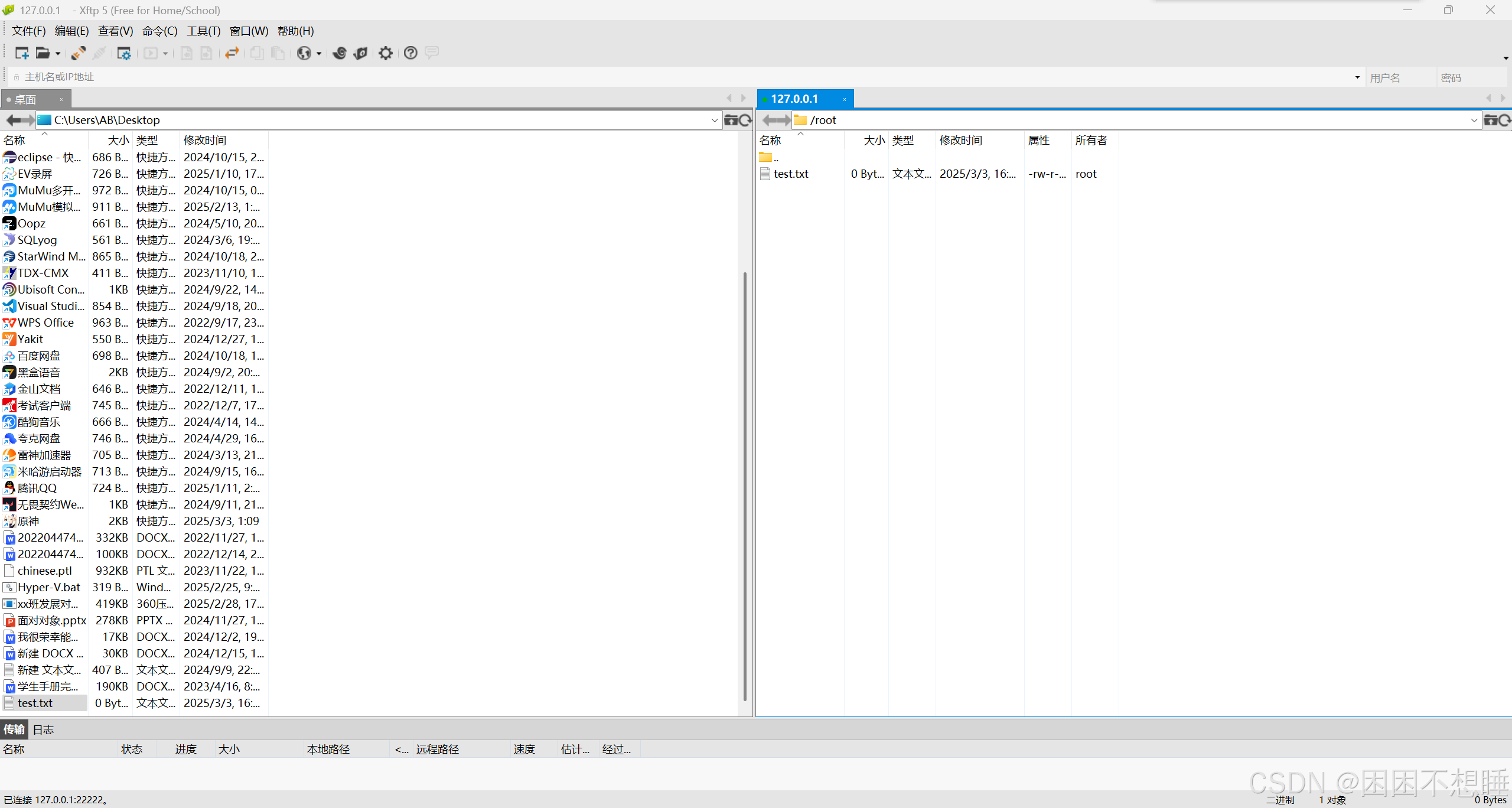Screen dimensions: 1512x808
Task: Click the New Session toolbar icon
Action: (22, 53)
